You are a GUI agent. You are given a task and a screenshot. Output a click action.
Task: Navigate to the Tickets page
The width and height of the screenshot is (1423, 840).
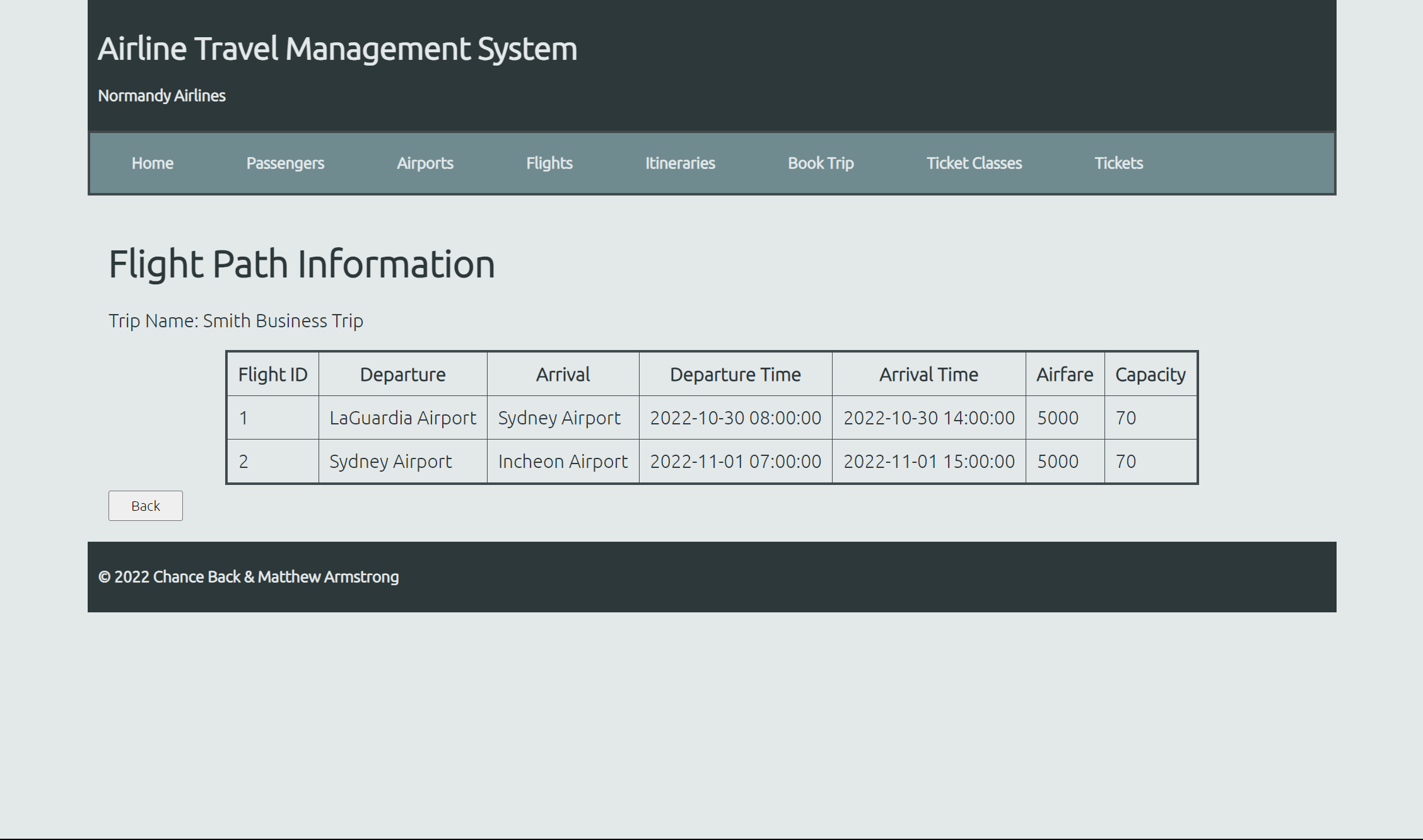tap(1117, 162)
